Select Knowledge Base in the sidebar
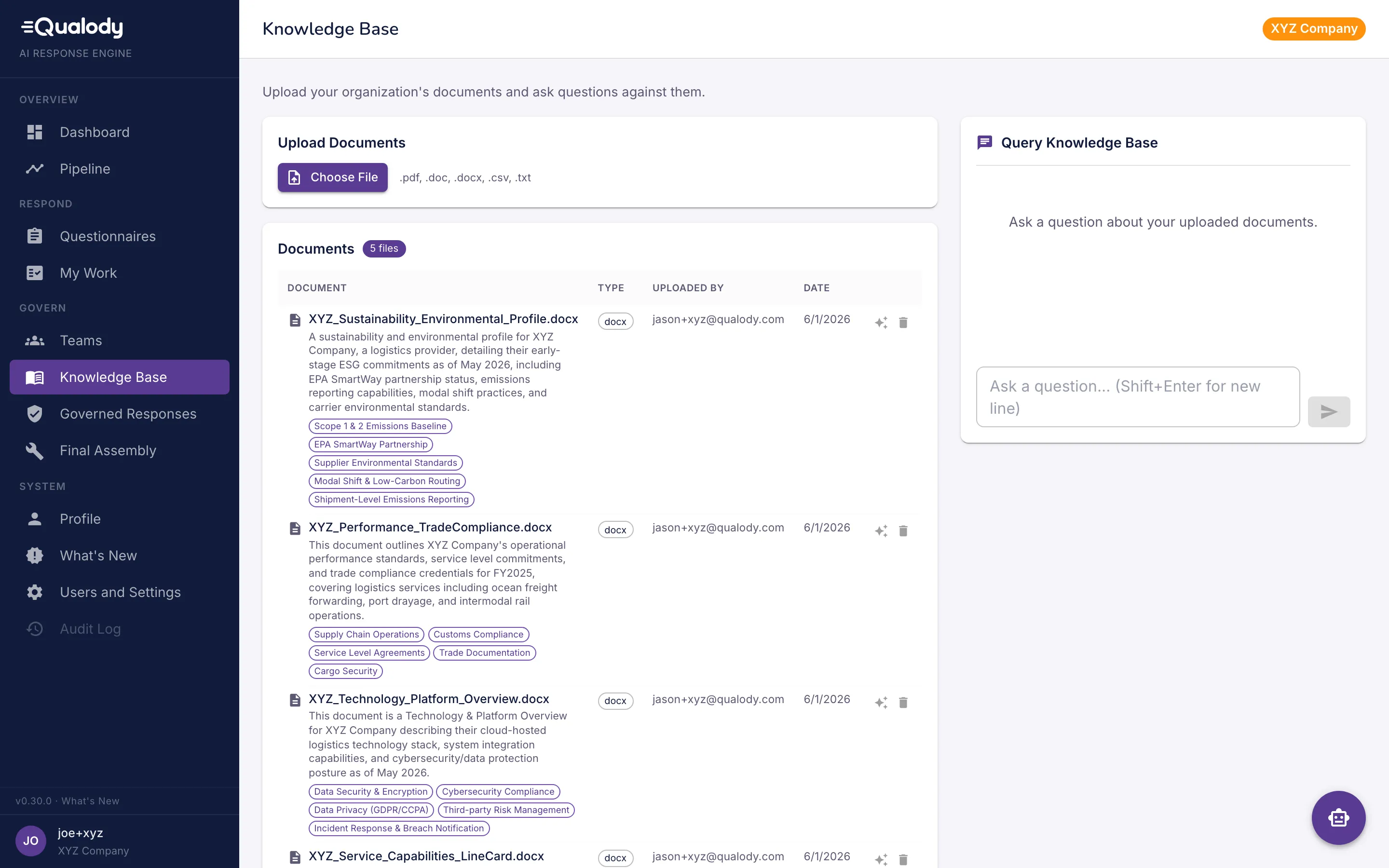The image size is (1389, 868). coord(120,377)
